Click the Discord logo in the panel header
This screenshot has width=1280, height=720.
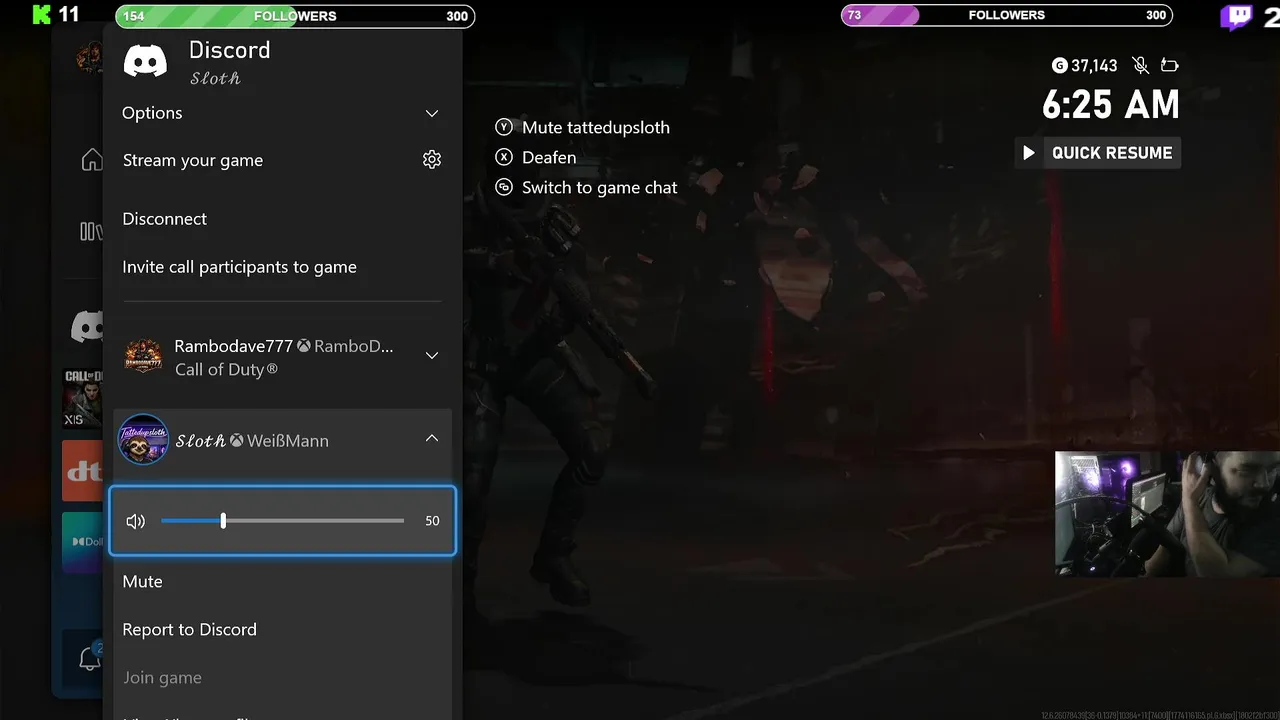click(145, 61)
